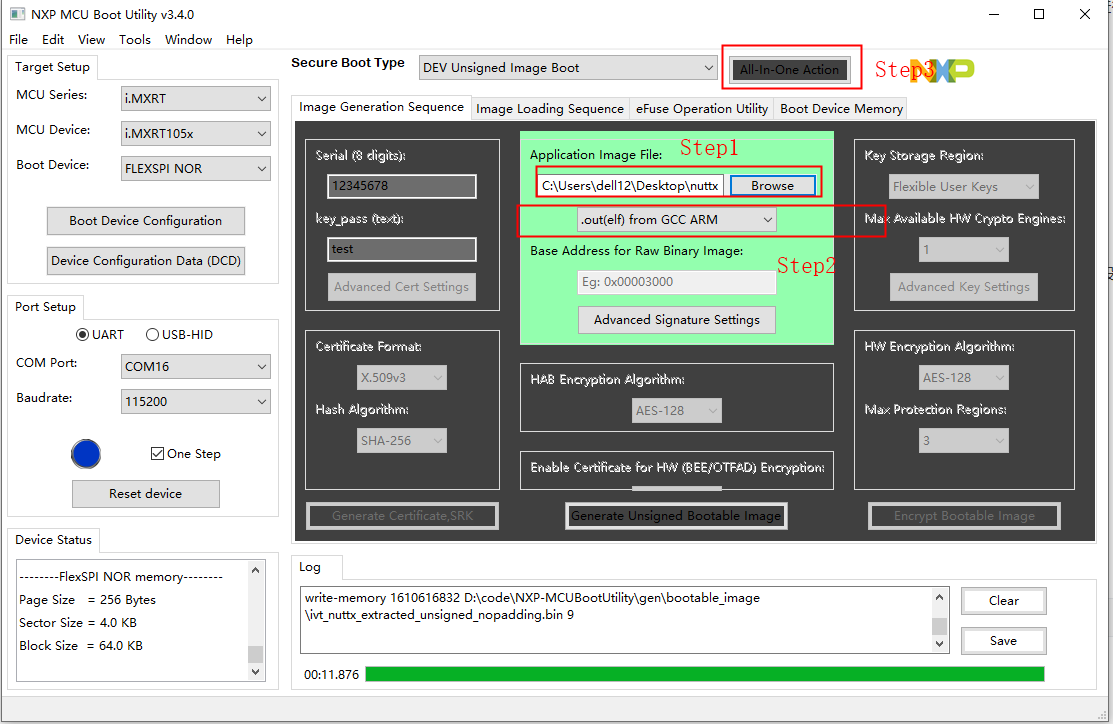
Task: Open the View menu
Action: pos(92,40)
